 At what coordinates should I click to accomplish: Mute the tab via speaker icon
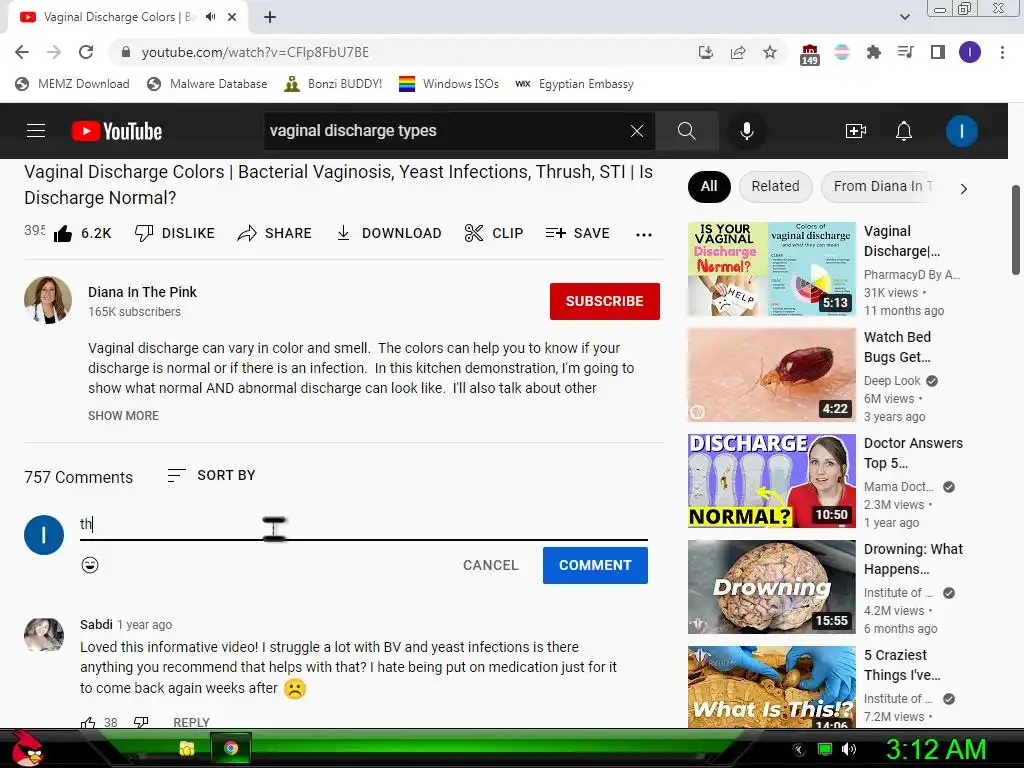[210, 17]
